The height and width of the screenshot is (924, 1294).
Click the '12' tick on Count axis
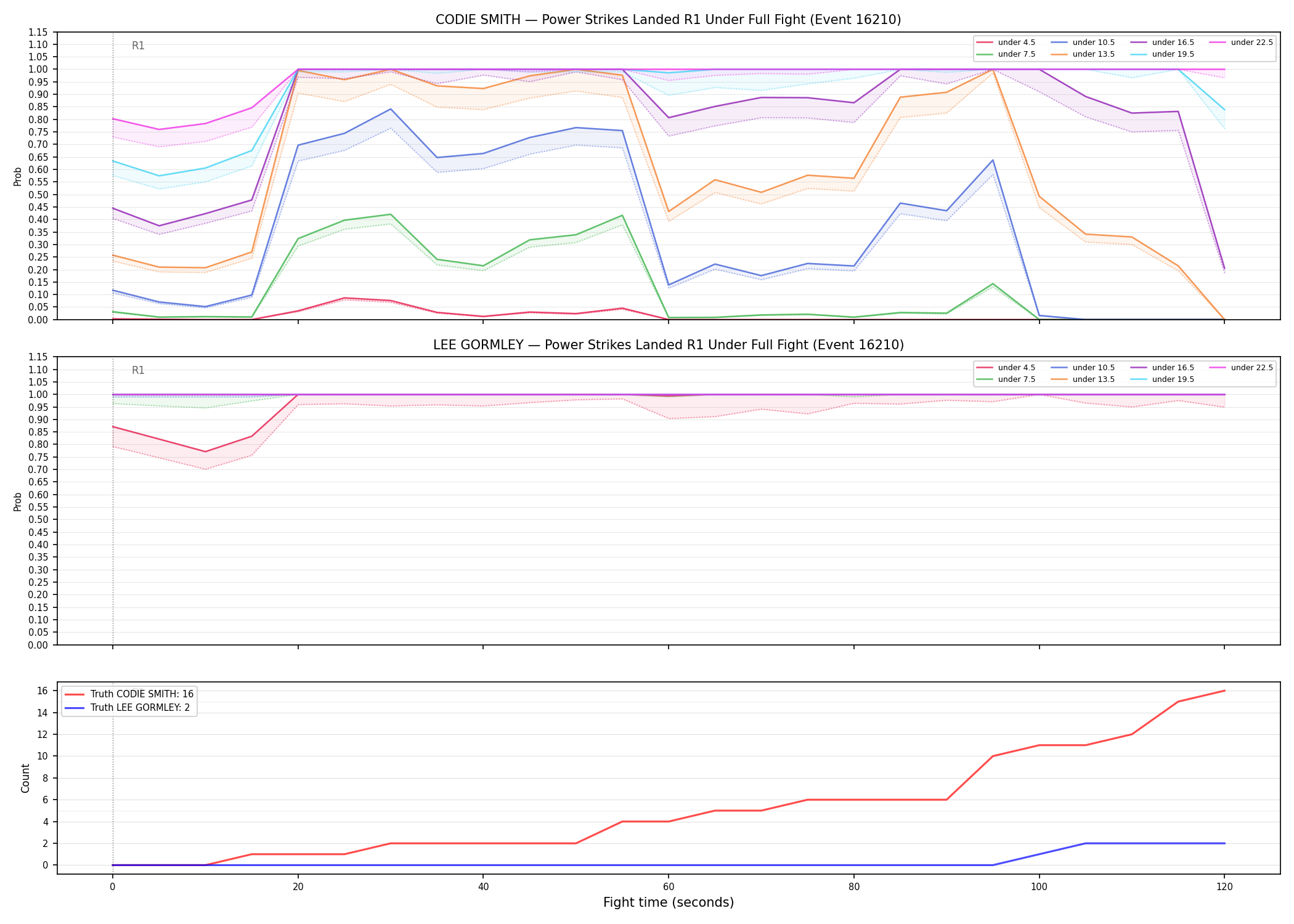point(43,734)
